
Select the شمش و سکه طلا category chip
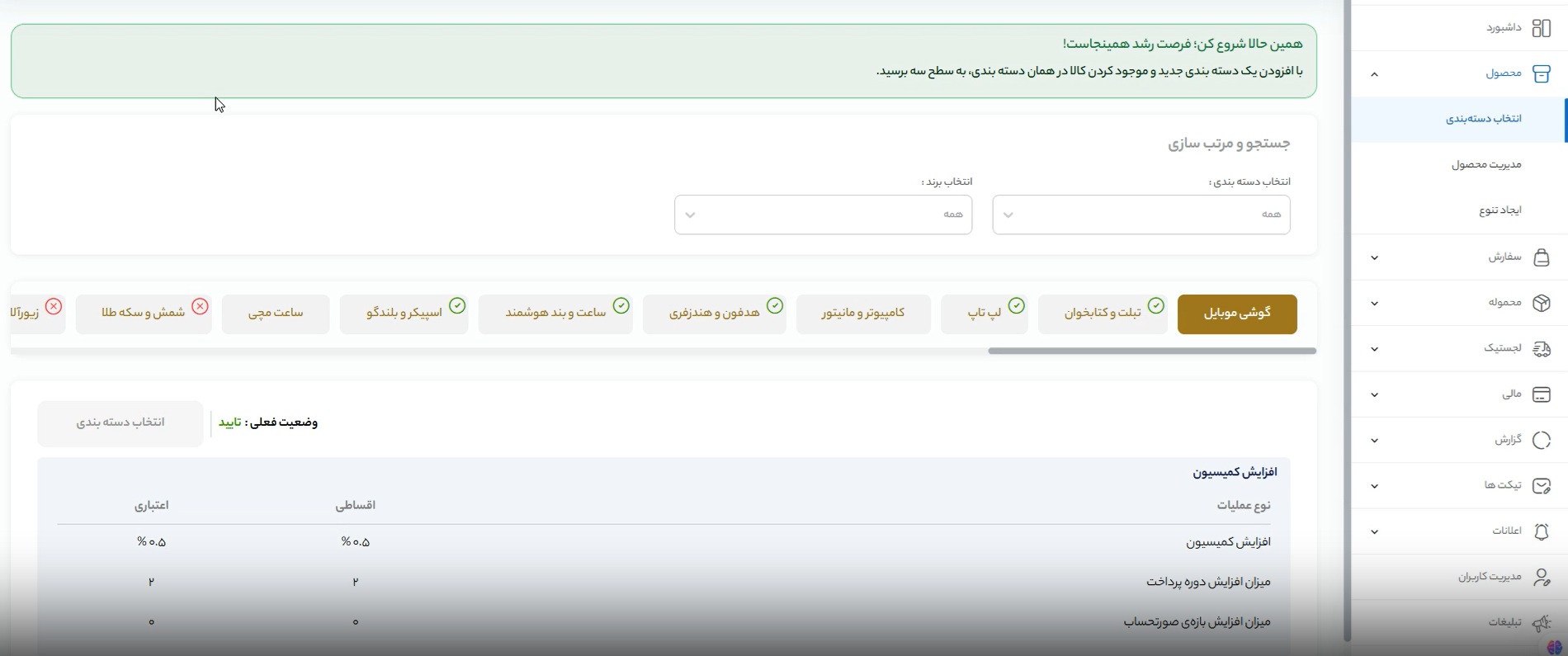point(144,314)
